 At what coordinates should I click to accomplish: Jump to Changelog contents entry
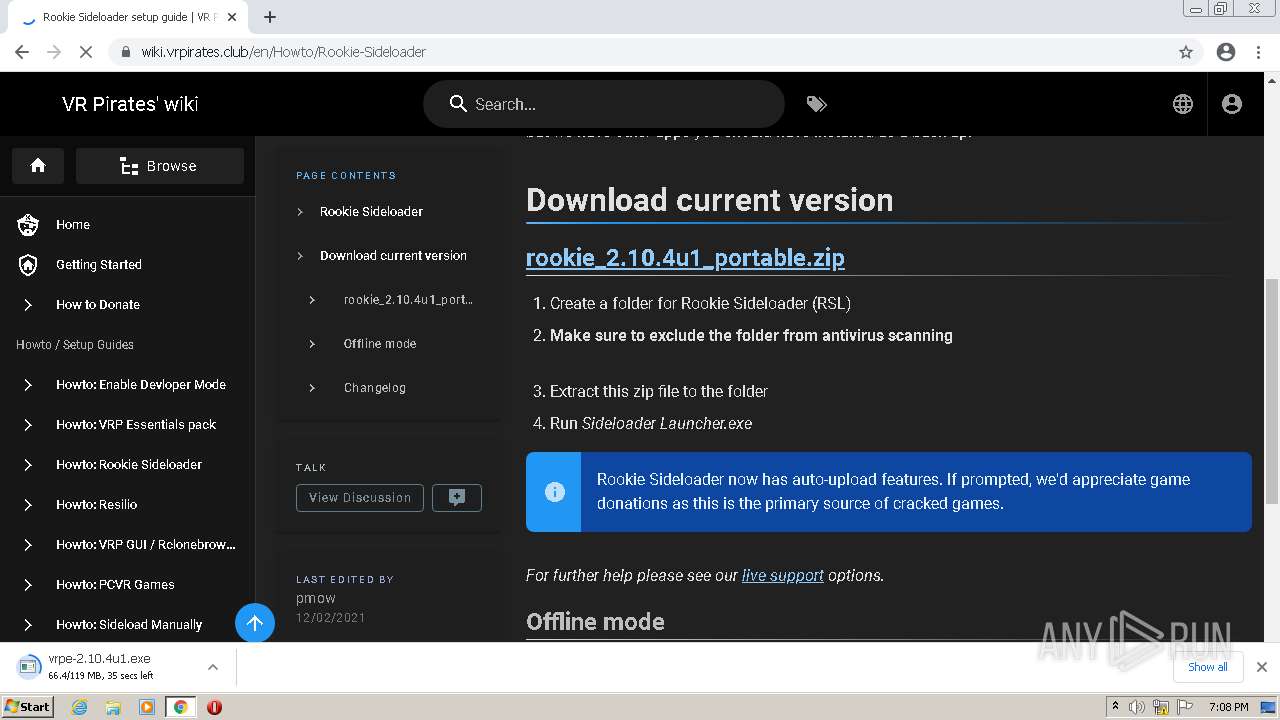(375, 388)
